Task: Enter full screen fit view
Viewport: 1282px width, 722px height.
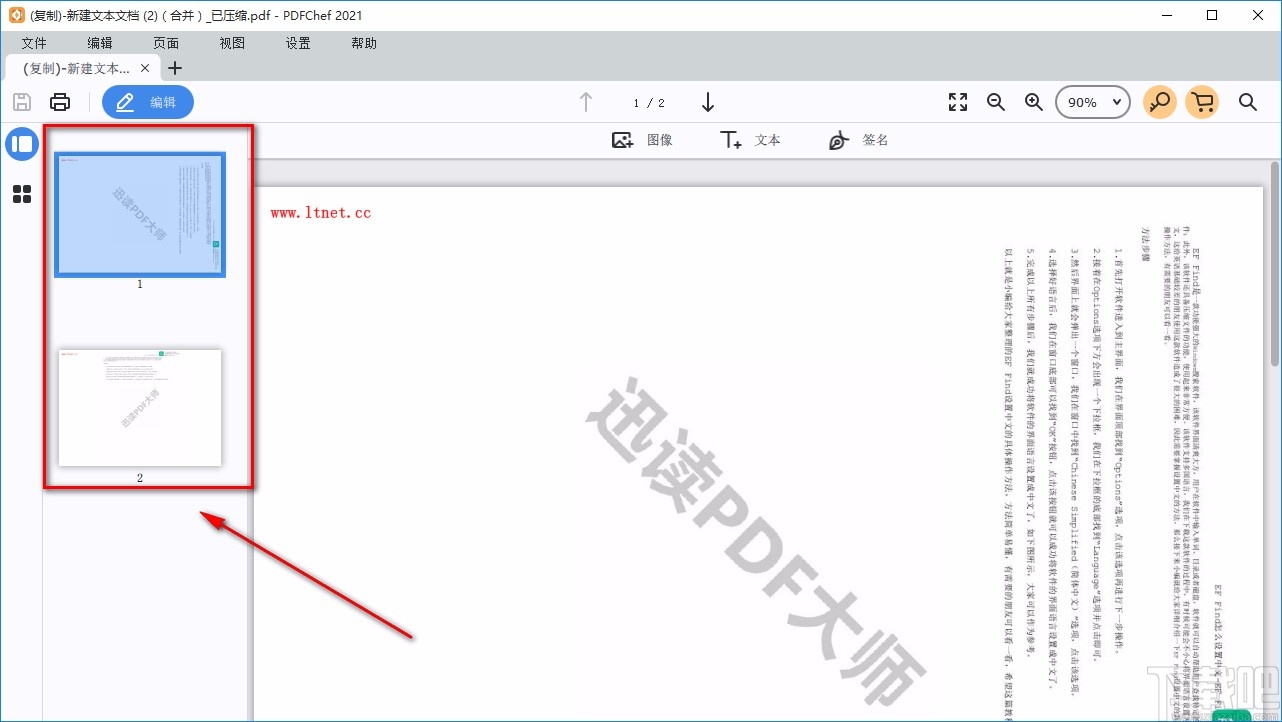Action: click(957, 101)
